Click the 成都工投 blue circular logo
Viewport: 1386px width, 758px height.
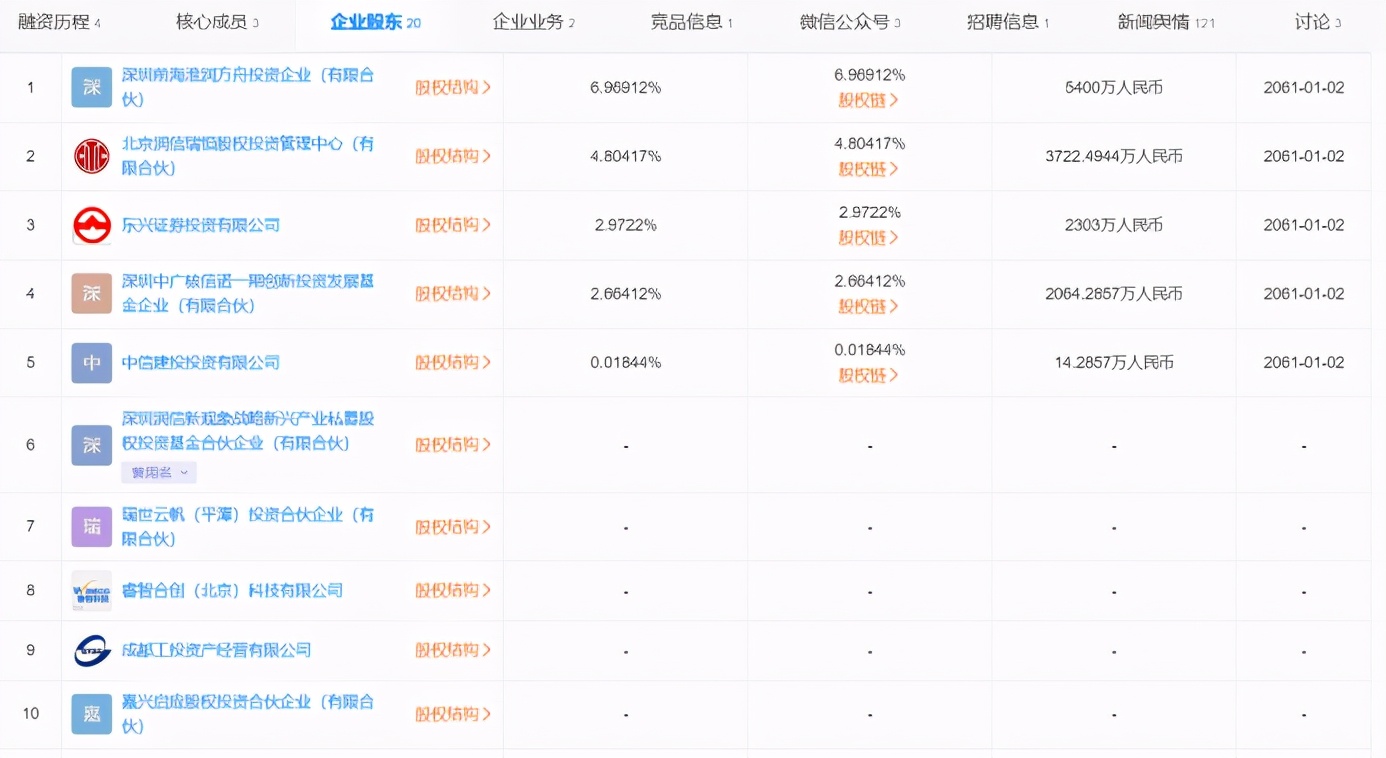click(x=91, y=650)
